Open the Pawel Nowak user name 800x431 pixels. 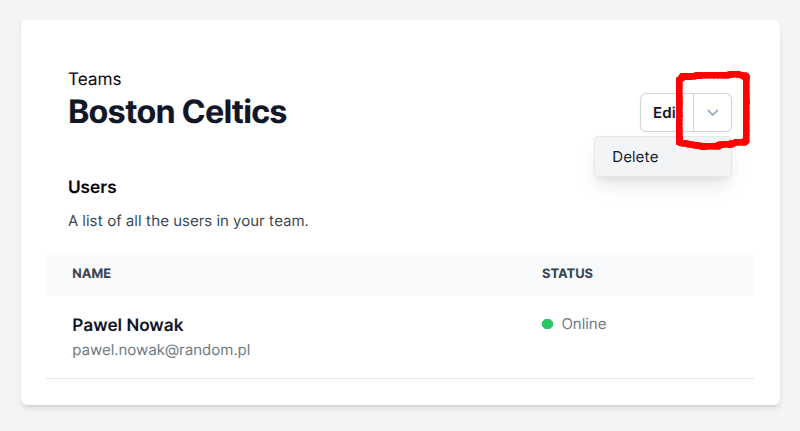point(128,325)
